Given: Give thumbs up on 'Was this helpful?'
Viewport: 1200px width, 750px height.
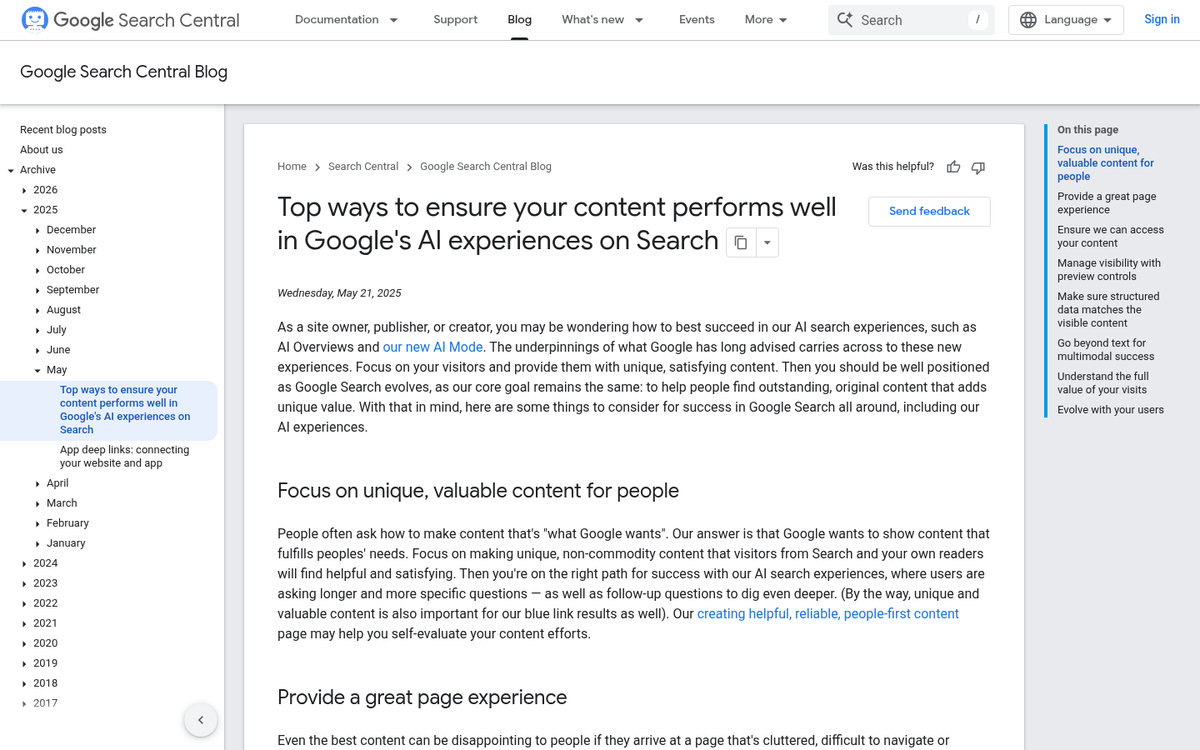Looking at the screenshot, I should pos(953,167).
